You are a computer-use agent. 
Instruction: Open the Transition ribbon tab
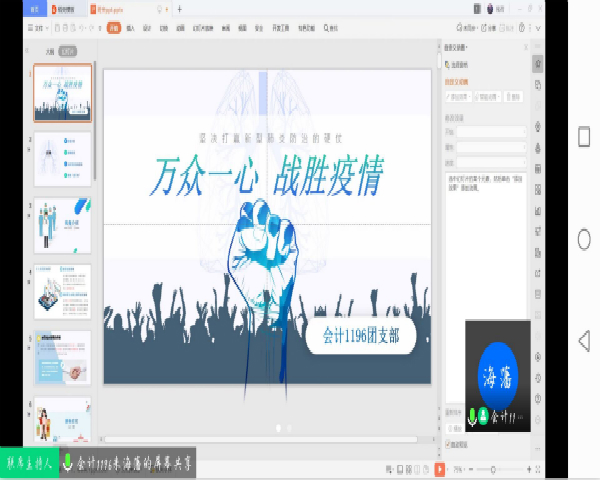(164, 28)
